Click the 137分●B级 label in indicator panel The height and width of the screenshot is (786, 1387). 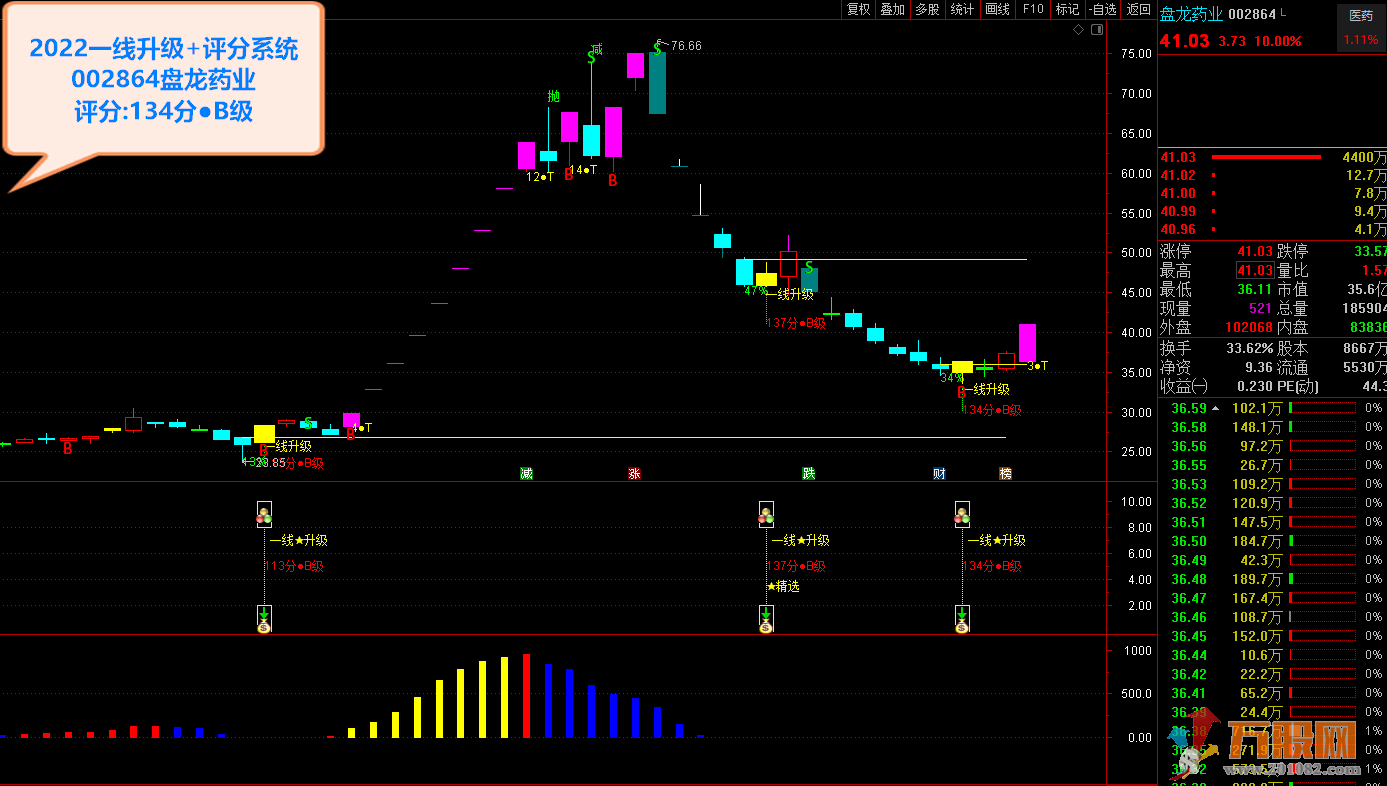(797, 566)
